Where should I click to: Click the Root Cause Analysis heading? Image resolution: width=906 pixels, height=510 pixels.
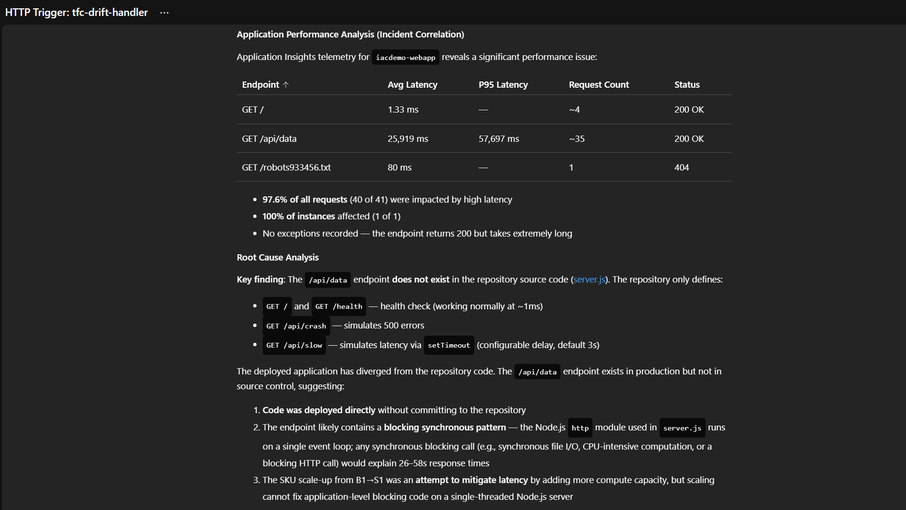click(278, 257)
